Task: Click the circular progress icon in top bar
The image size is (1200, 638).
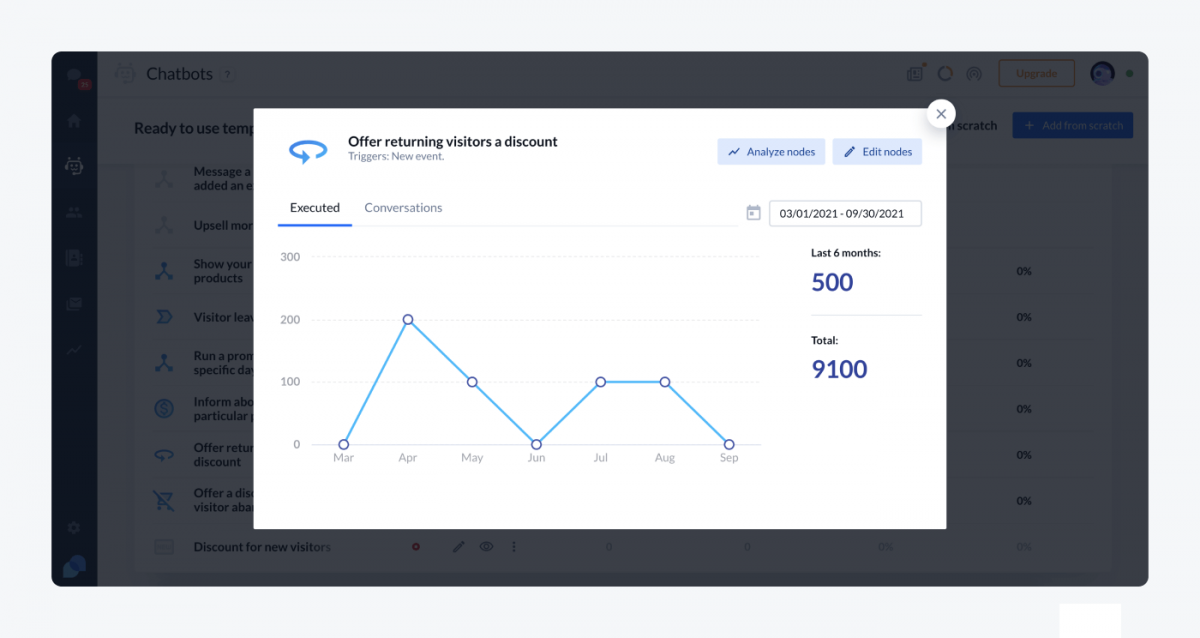Action: click(945, 74)
